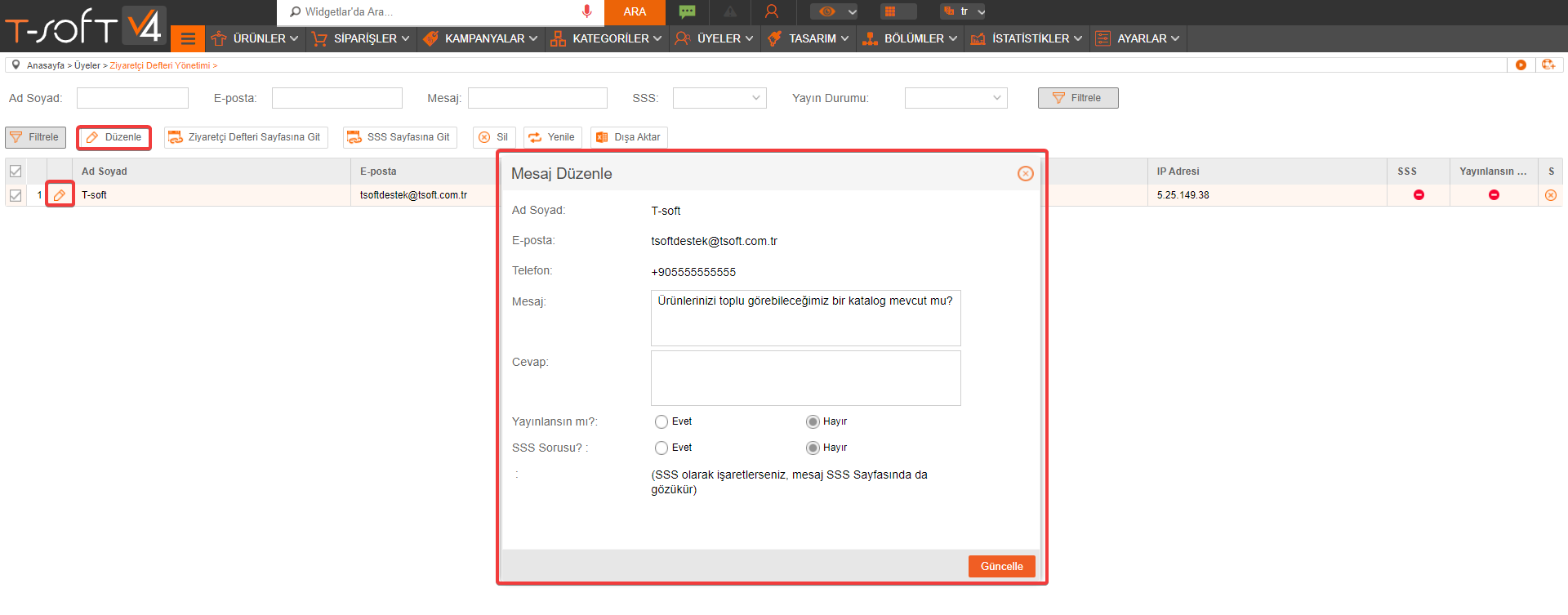Click the Mesaj filter field
The height and width of the screenshot is (615, 1568).
pos(537,98)
